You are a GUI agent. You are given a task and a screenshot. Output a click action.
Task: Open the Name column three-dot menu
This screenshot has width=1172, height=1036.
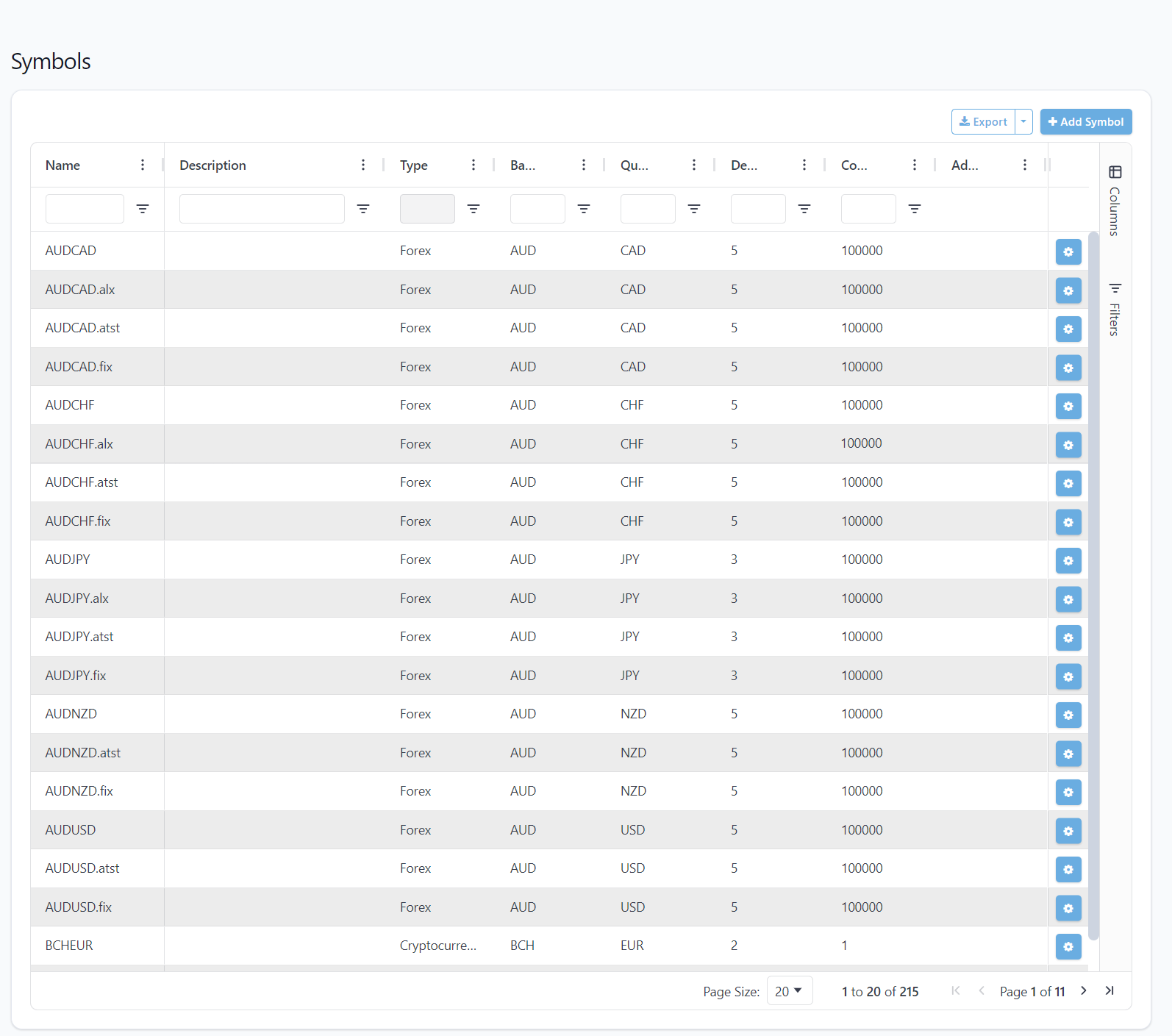(143, 165)
